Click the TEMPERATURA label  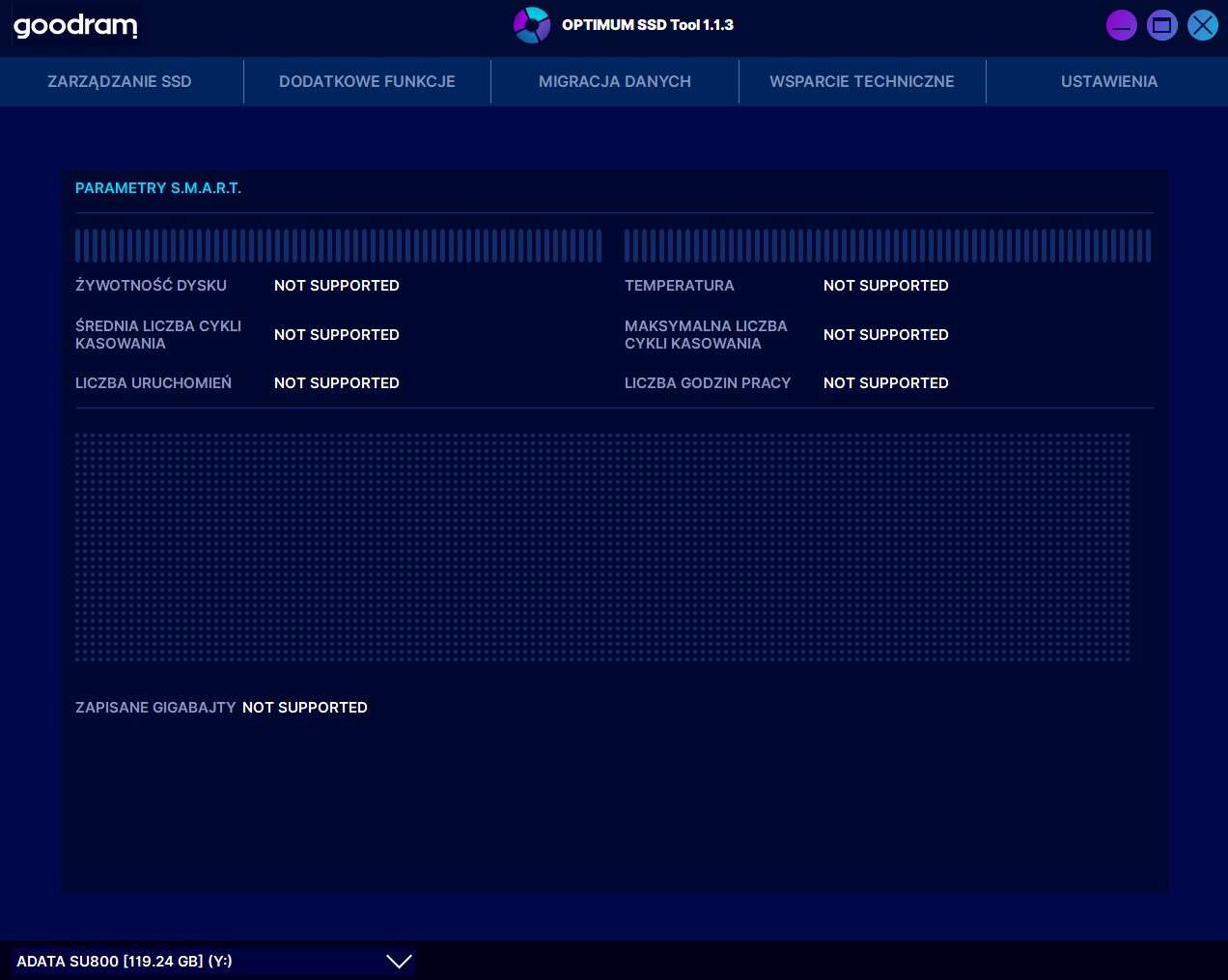pos(679,286)
